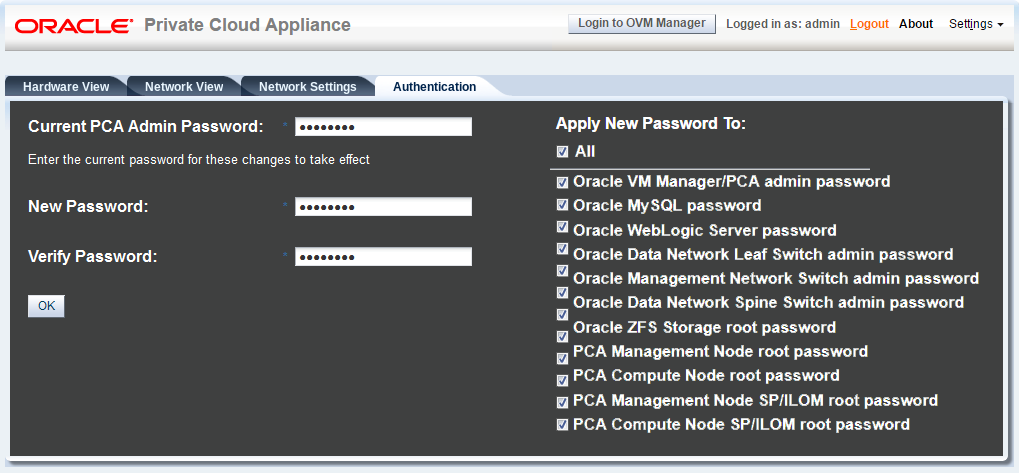Image resolution: width=1019 pixels, height=473 pixels.
Task: Submit changes with the OK button
Action: (x=46, y=306)
